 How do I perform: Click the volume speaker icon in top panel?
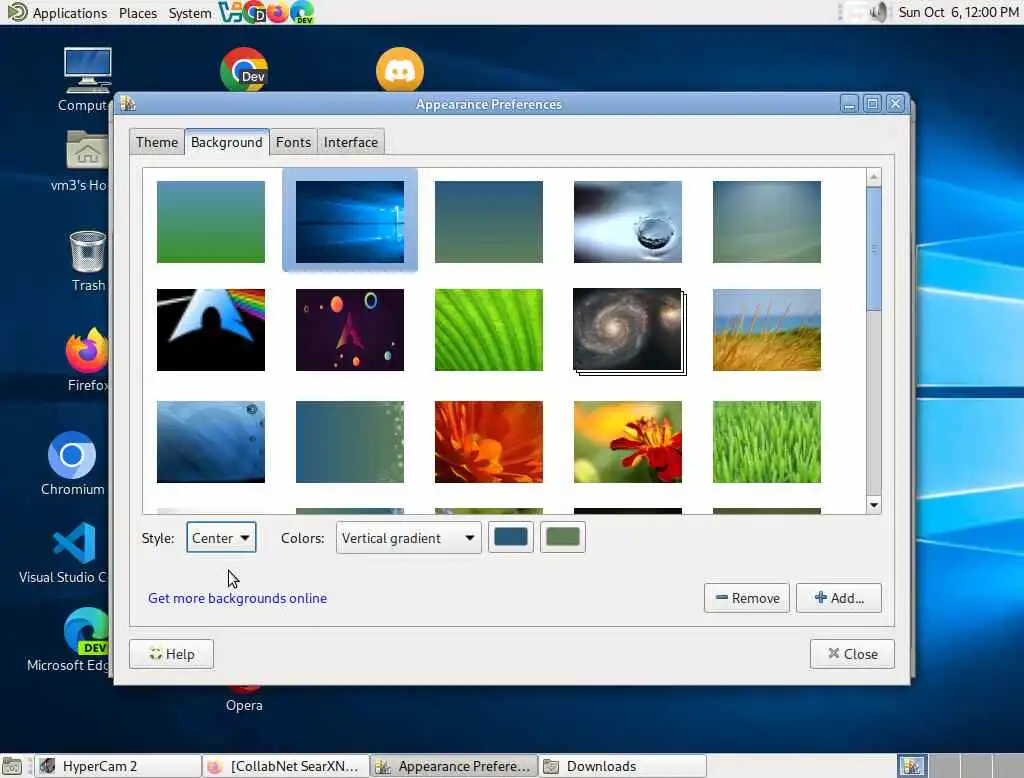click(x=879, y=12)
